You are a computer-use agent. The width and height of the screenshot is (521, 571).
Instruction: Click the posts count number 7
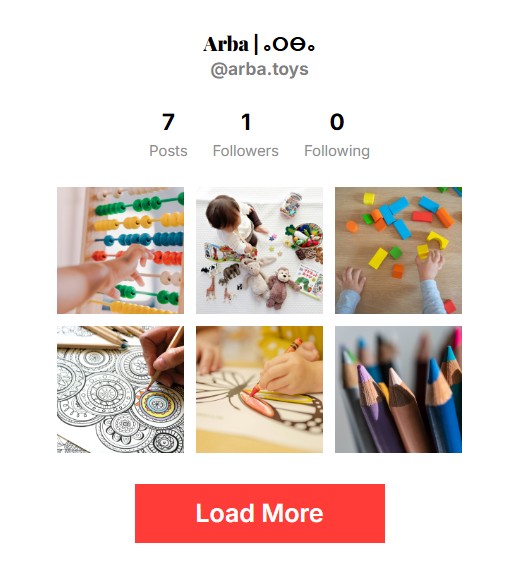pos(168,122)
